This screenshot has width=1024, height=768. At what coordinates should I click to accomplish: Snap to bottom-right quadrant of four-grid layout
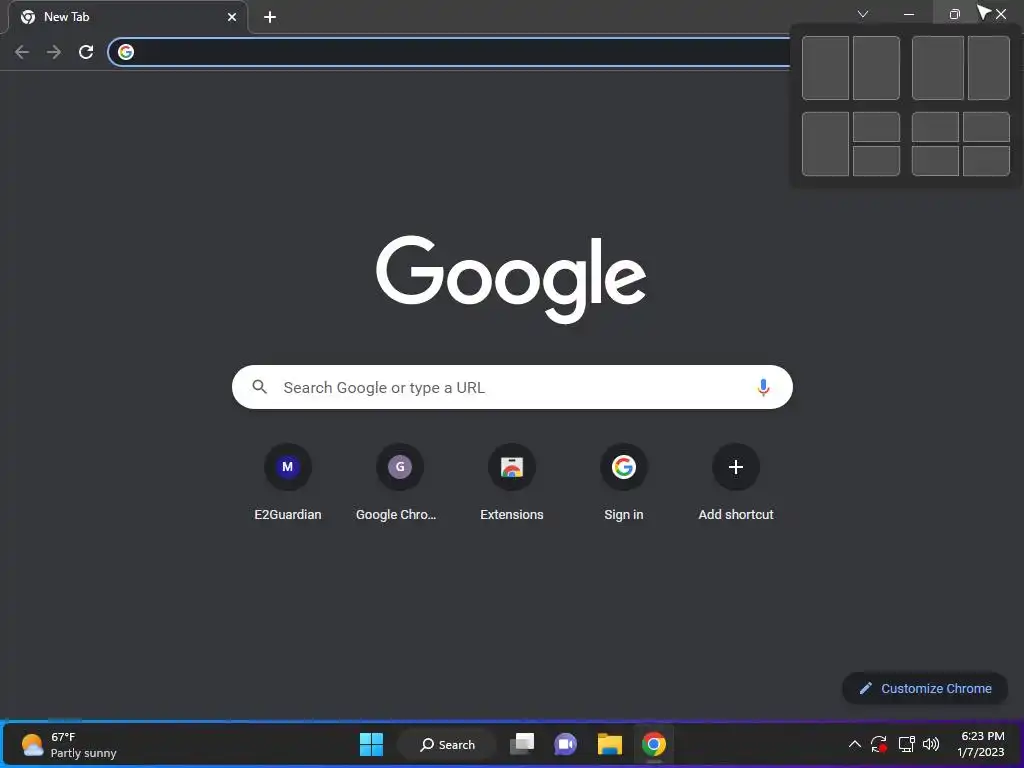(x=986, y=161)
